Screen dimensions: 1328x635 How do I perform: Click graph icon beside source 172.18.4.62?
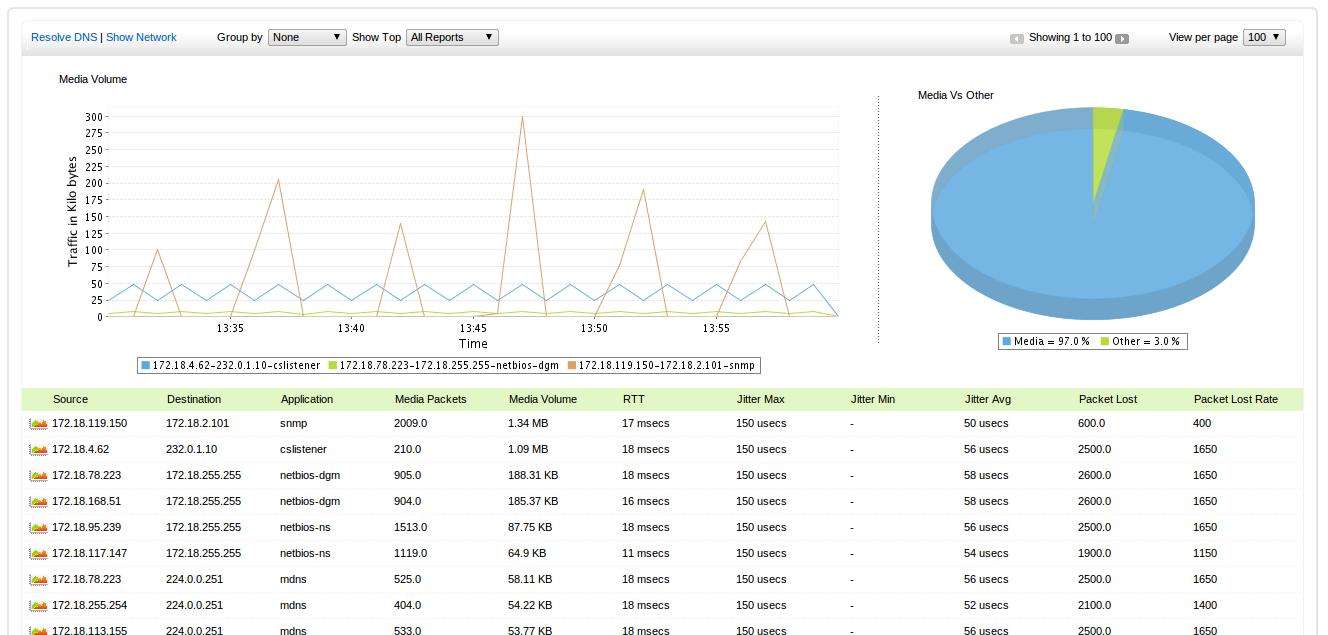[x=39, y=450]
